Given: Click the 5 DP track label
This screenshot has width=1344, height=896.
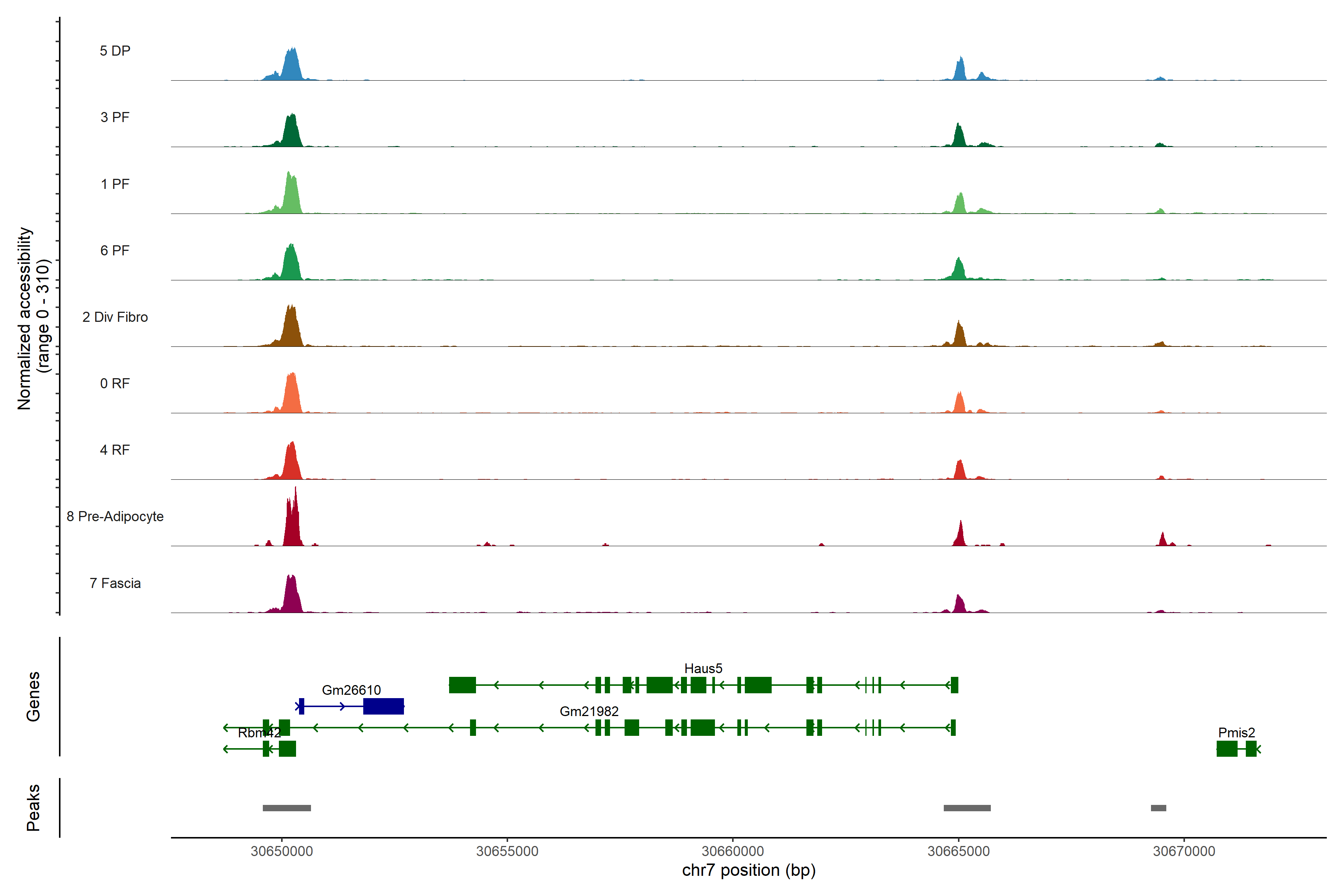Looking at the screenshot, I should coord(115,51).
